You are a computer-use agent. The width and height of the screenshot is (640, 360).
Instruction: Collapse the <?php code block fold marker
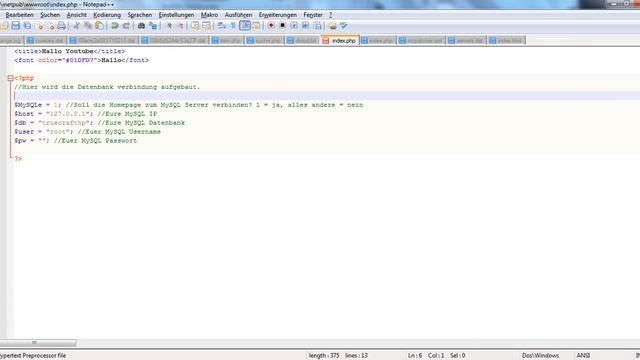[x=10, y=78]
